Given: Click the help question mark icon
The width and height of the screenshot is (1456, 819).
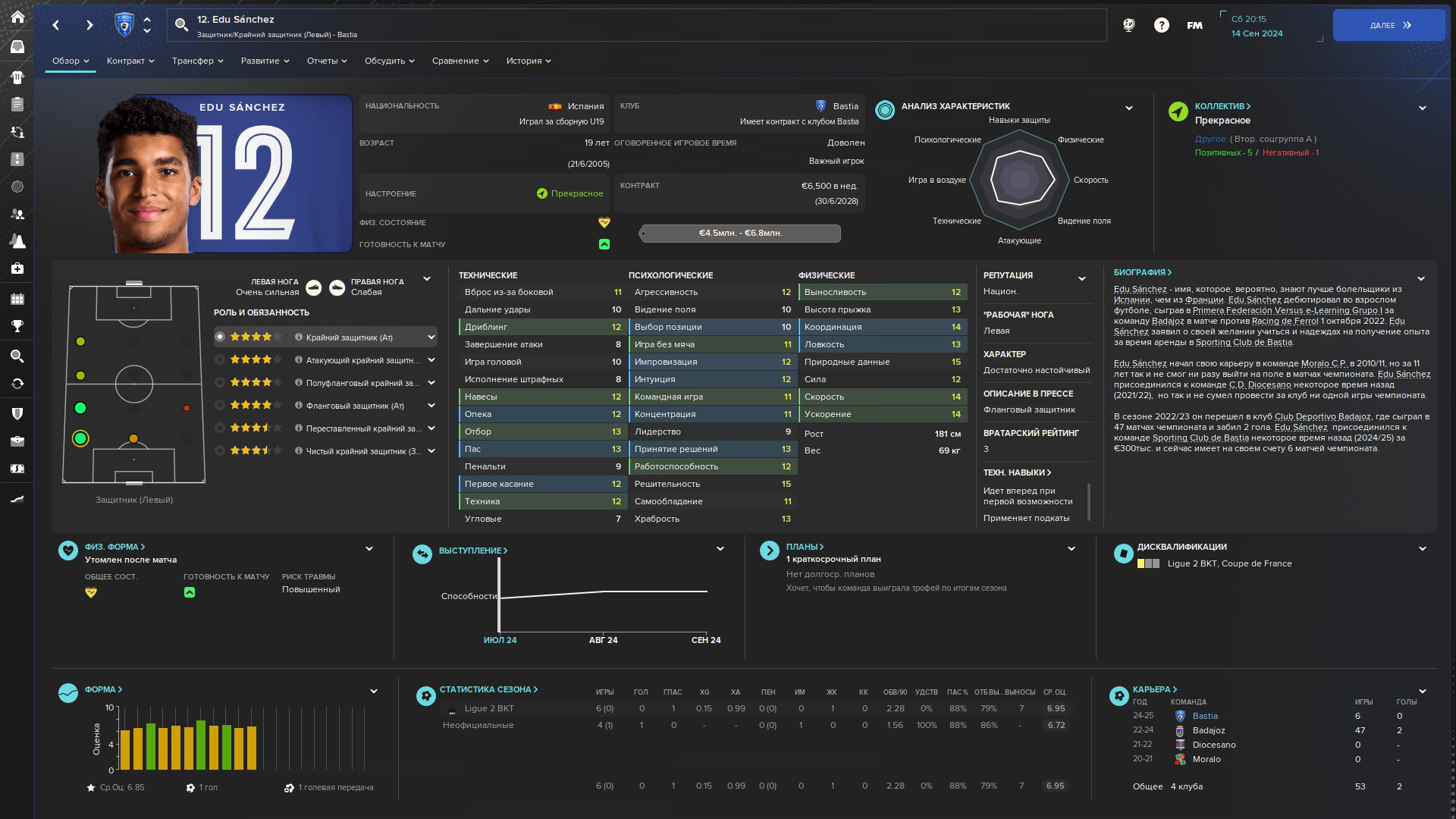Looking at the screenshot, I should [1161, 25].
